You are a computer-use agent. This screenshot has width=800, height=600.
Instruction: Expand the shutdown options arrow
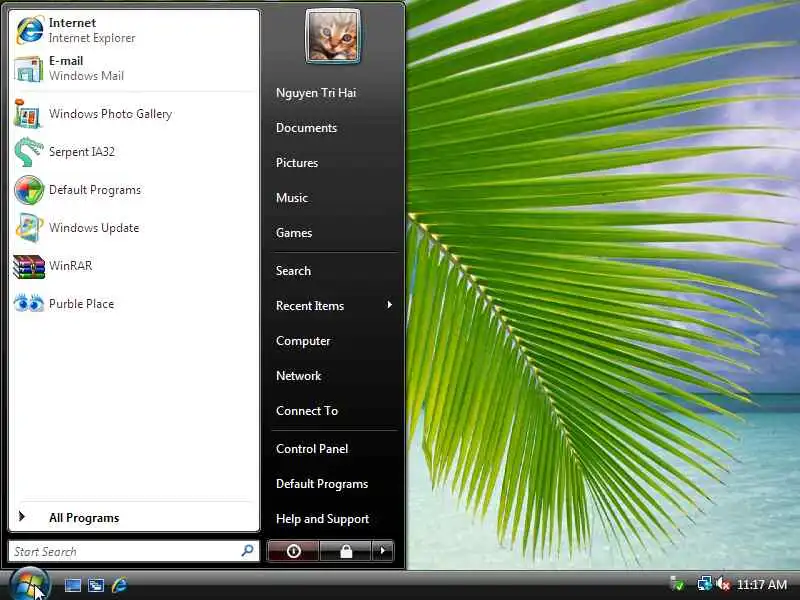[x=383, y=551]
